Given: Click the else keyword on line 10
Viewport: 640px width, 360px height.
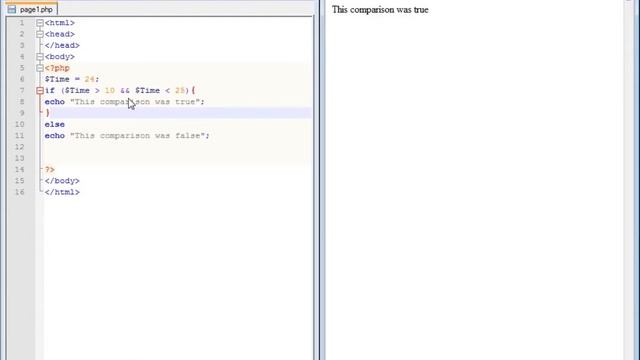Looking at the screenshot, I should click(55, 124).
